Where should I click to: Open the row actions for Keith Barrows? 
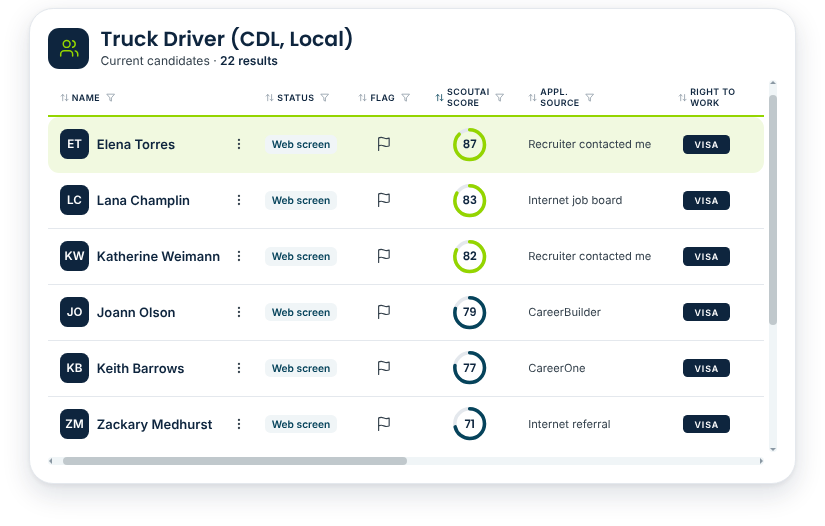pos(239,368)
